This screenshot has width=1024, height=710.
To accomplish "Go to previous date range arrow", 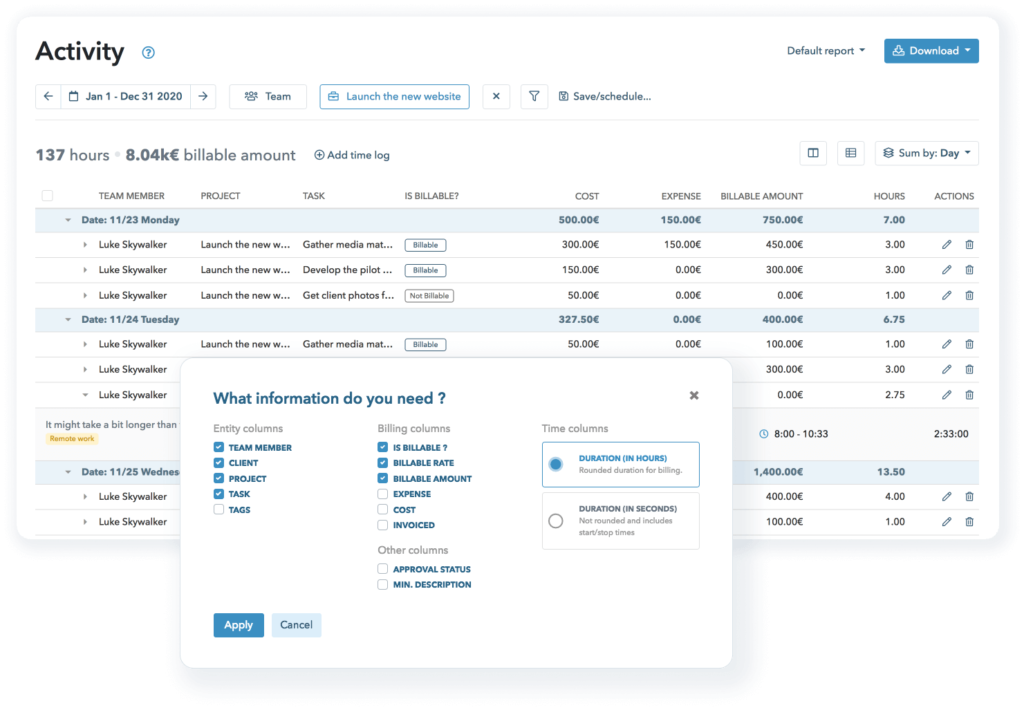I will click(48, 97).
